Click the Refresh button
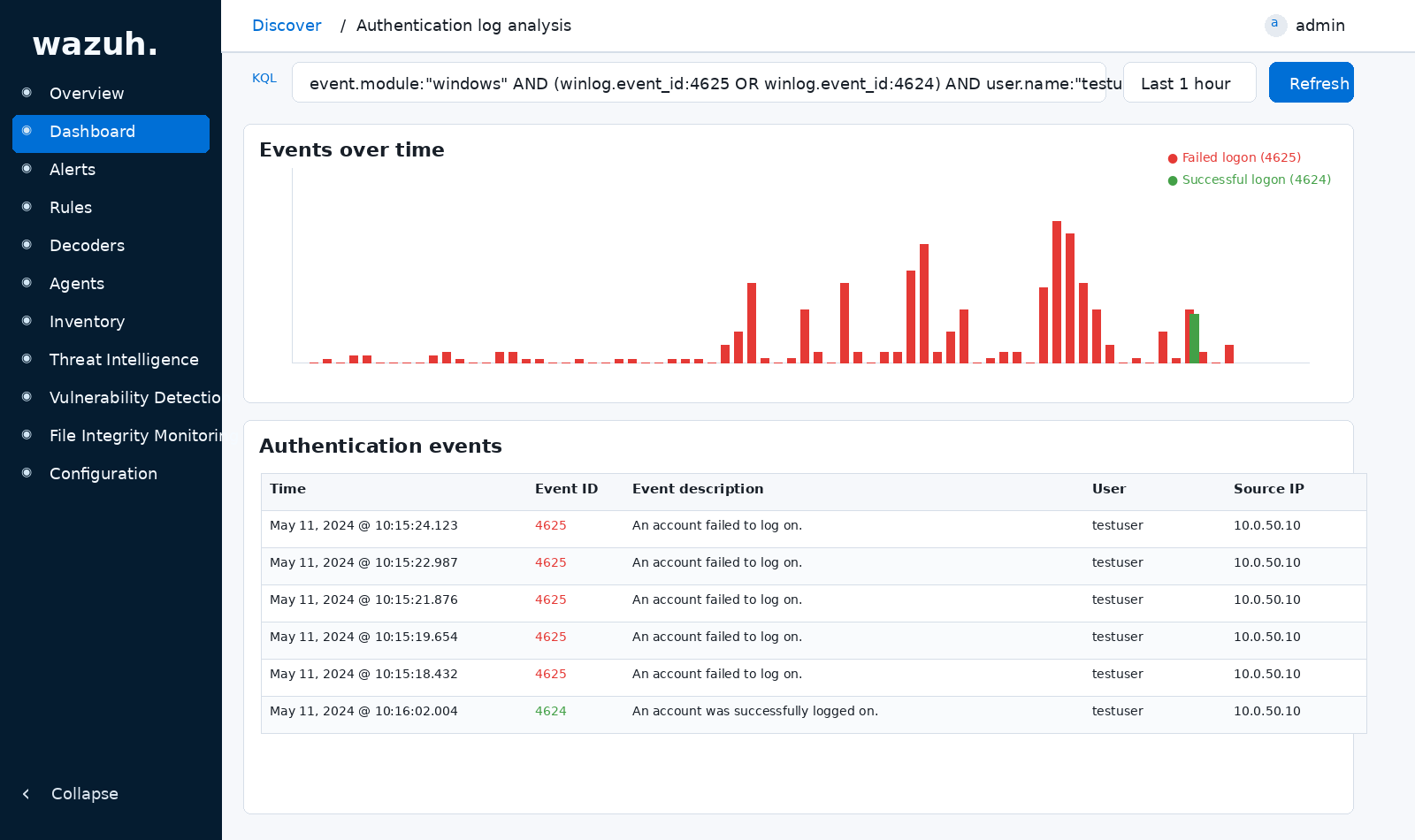 click(1311, 82)
